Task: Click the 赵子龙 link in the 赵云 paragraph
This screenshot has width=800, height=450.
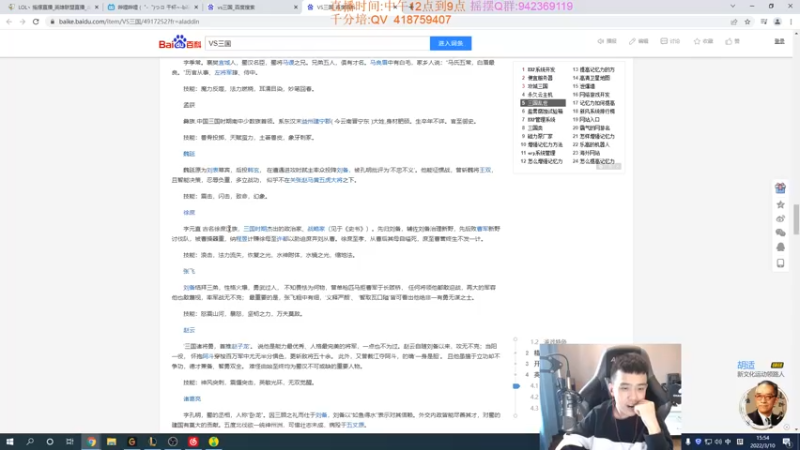Action: pos(240,346)
